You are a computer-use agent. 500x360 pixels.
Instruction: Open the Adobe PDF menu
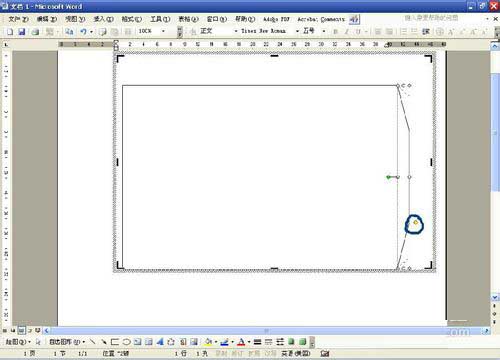(x=276, y=19)
